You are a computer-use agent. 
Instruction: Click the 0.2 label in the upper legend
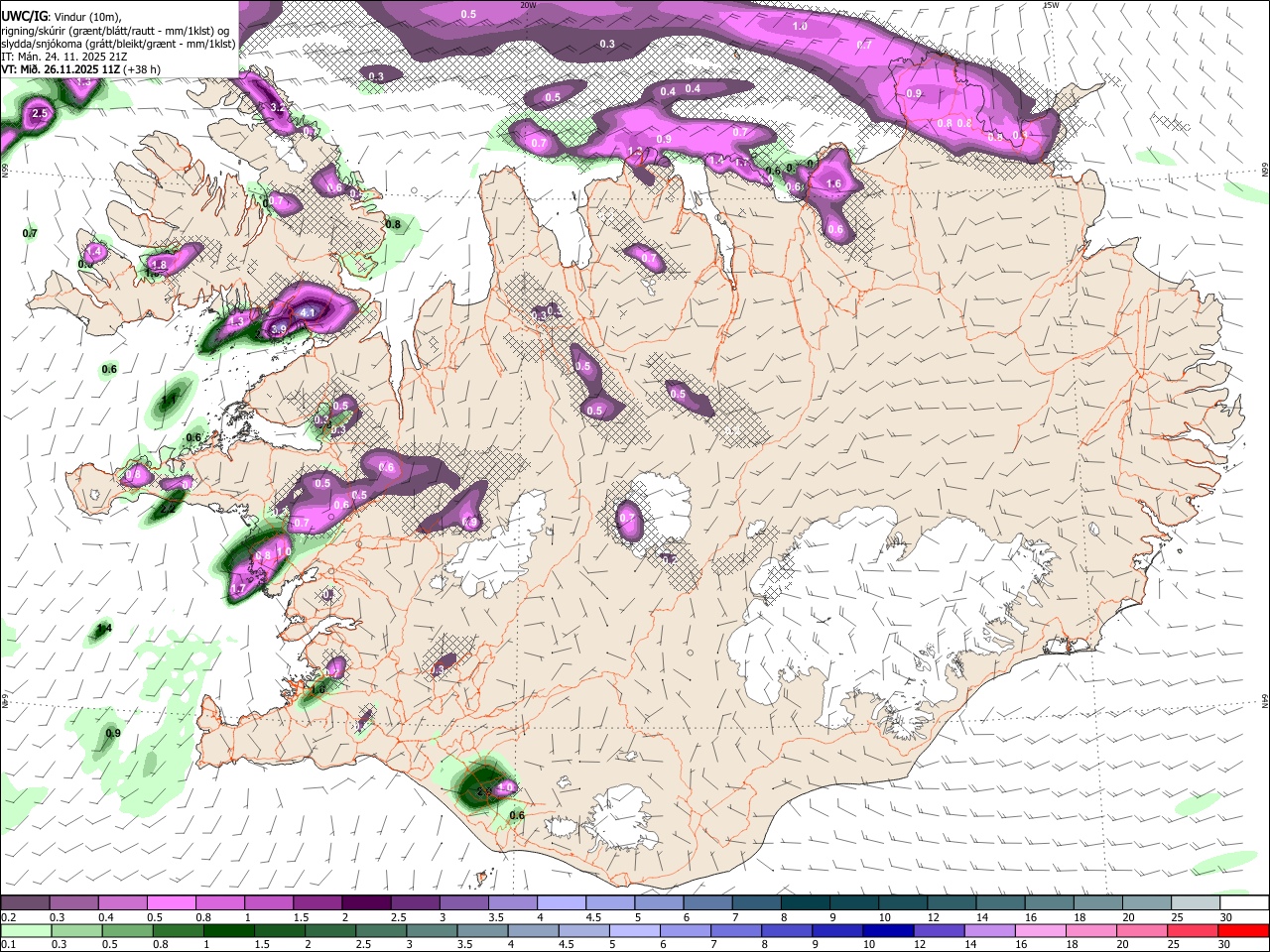pyautogui.click(x=9, y=917)
